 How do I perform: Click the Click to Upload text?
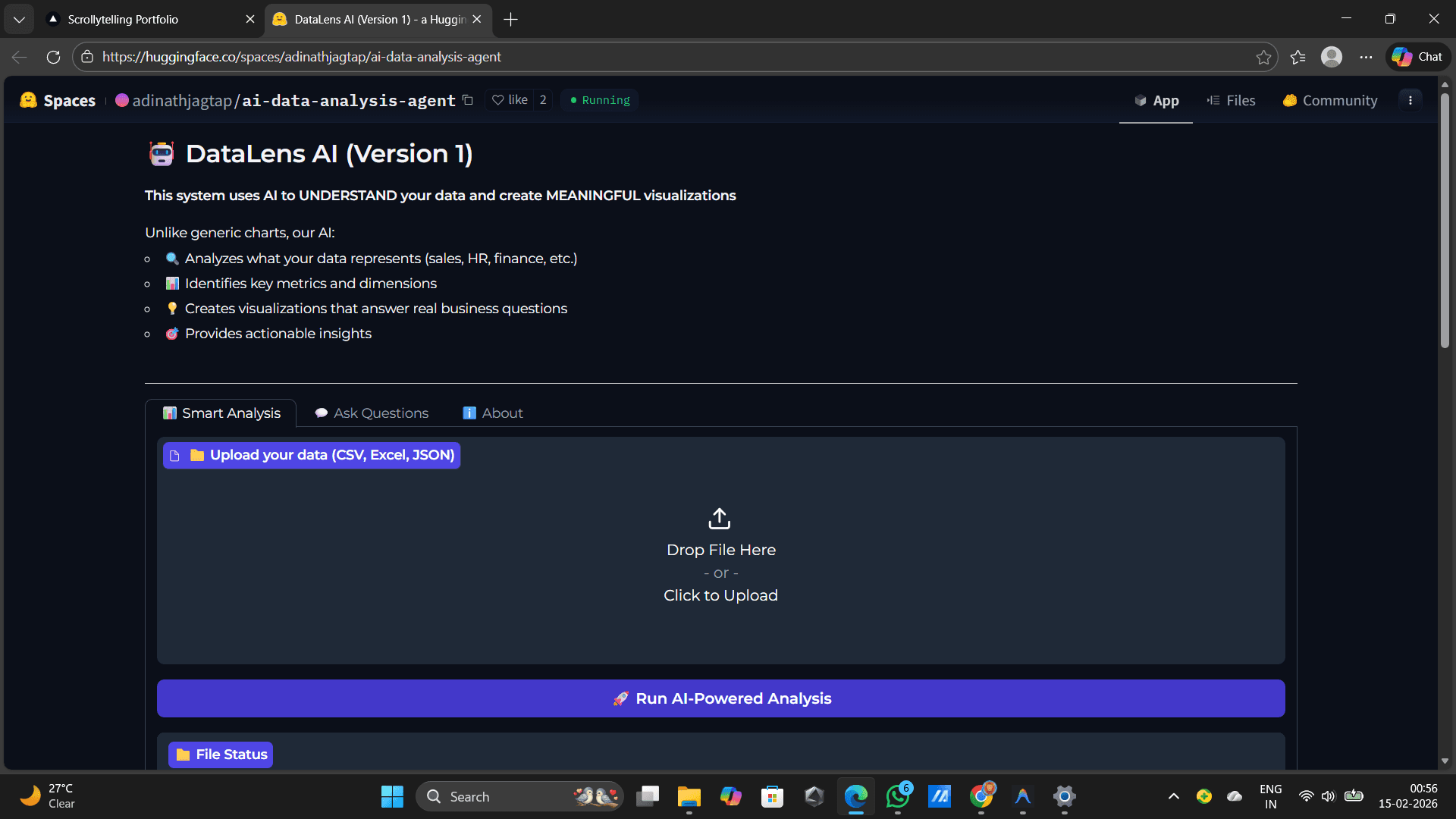click(720, 595)
